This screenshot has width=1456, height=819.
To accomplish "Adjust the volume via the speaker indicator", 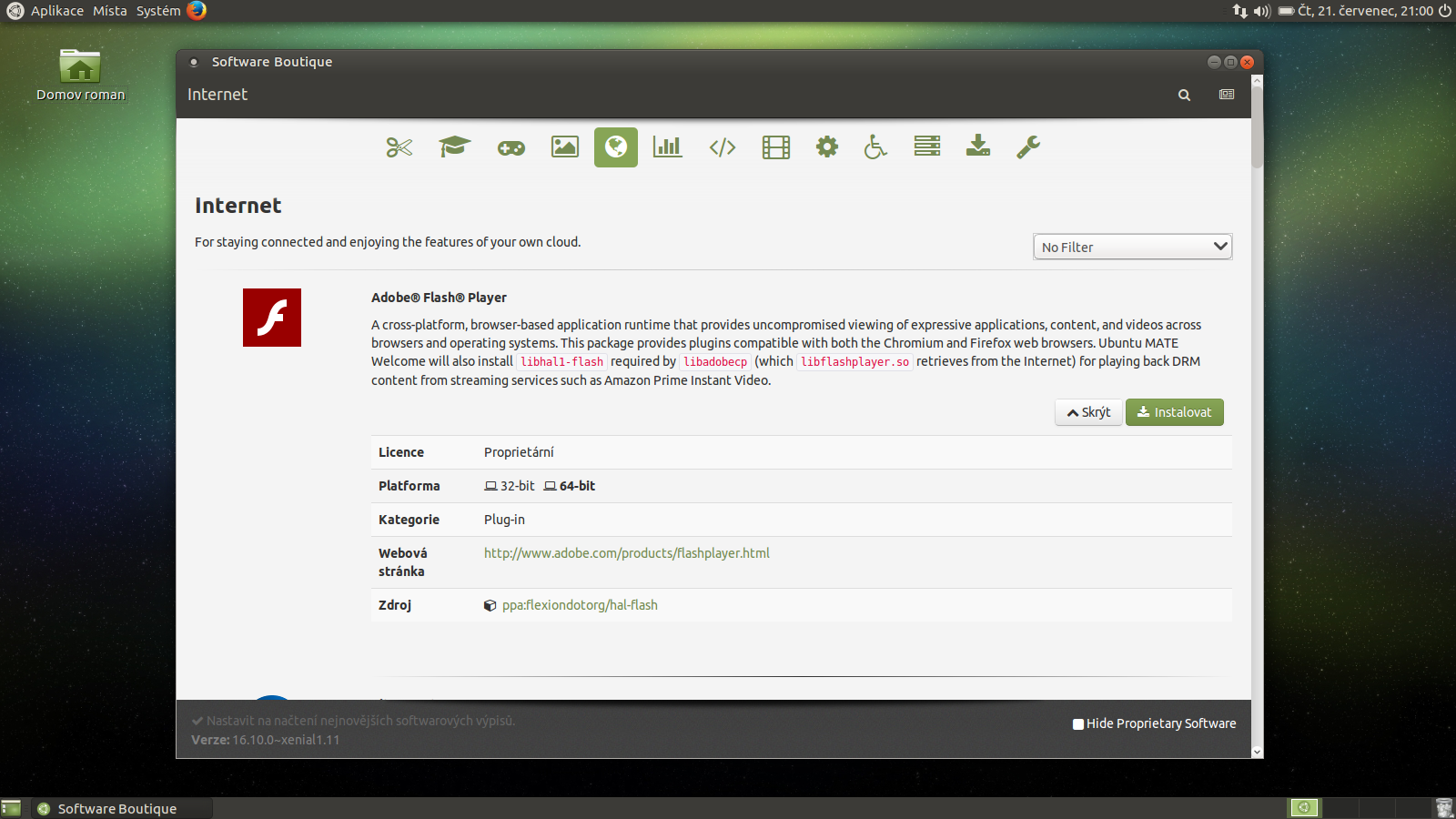I will click(1259, 11).
